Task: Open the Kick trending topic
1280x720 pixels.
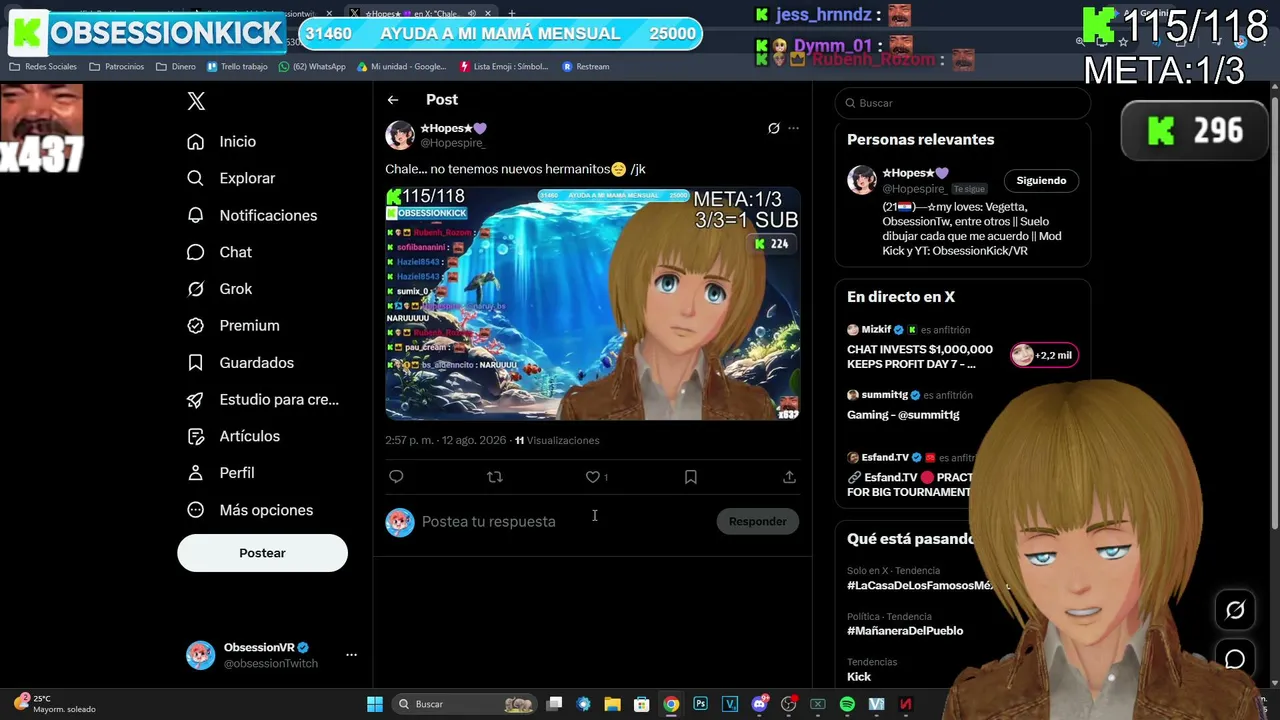Action: tap(859, 677)
